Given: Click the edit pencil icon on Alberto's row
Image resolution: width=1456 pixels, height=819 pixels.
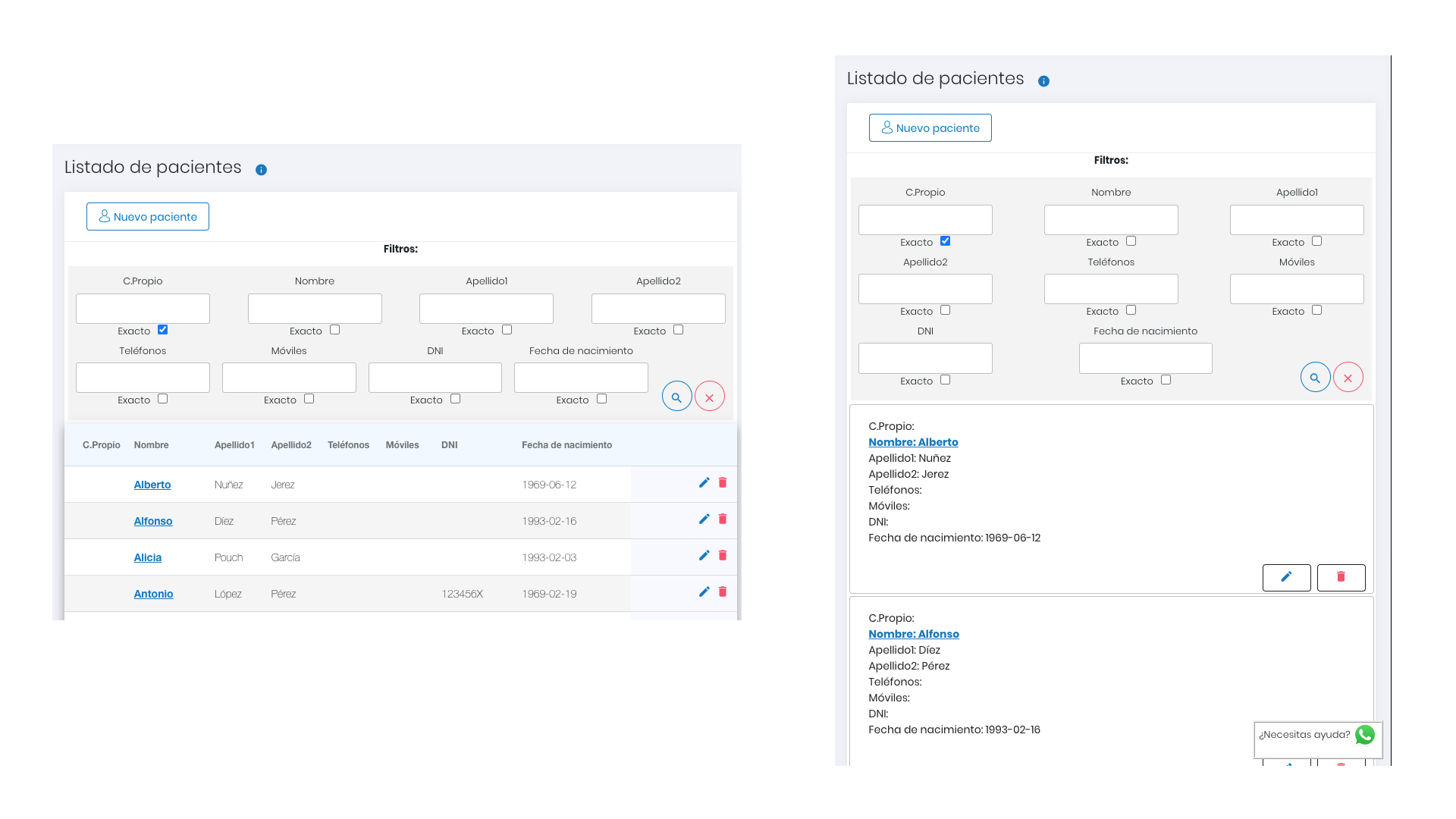Looking at the screenshot, I should pyautogui.click(x=704, y=482).
